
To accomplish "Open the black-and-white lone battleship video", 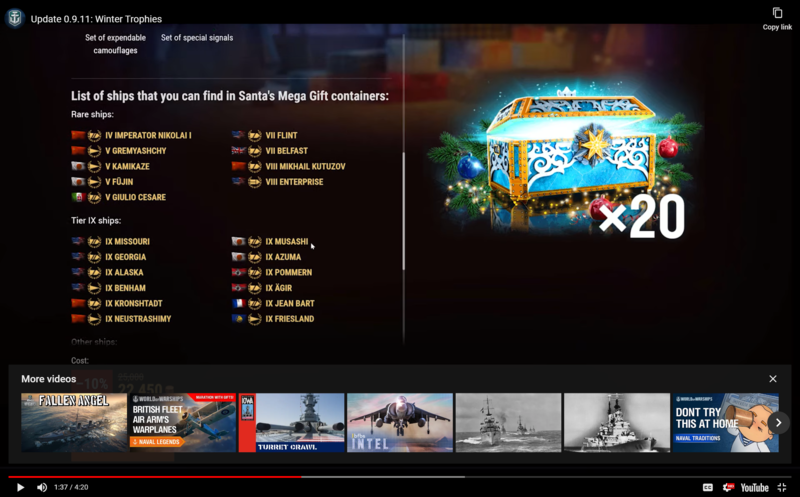I will (617, 423).
